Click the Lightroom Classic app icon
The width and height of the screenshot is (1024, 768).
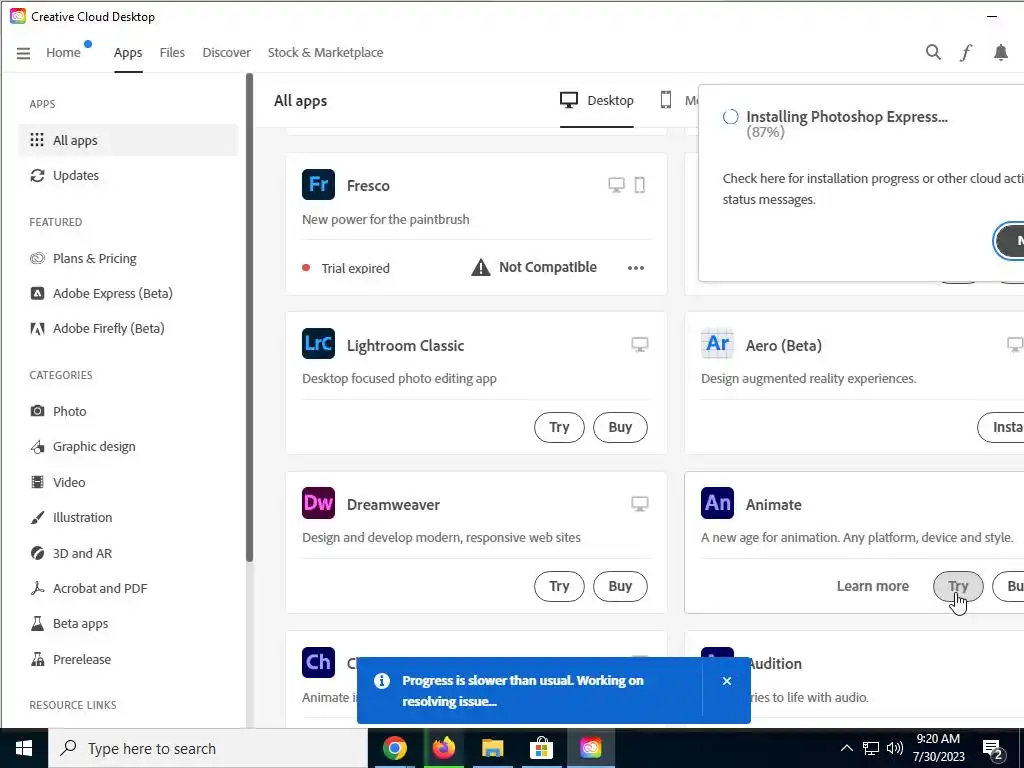318,344
